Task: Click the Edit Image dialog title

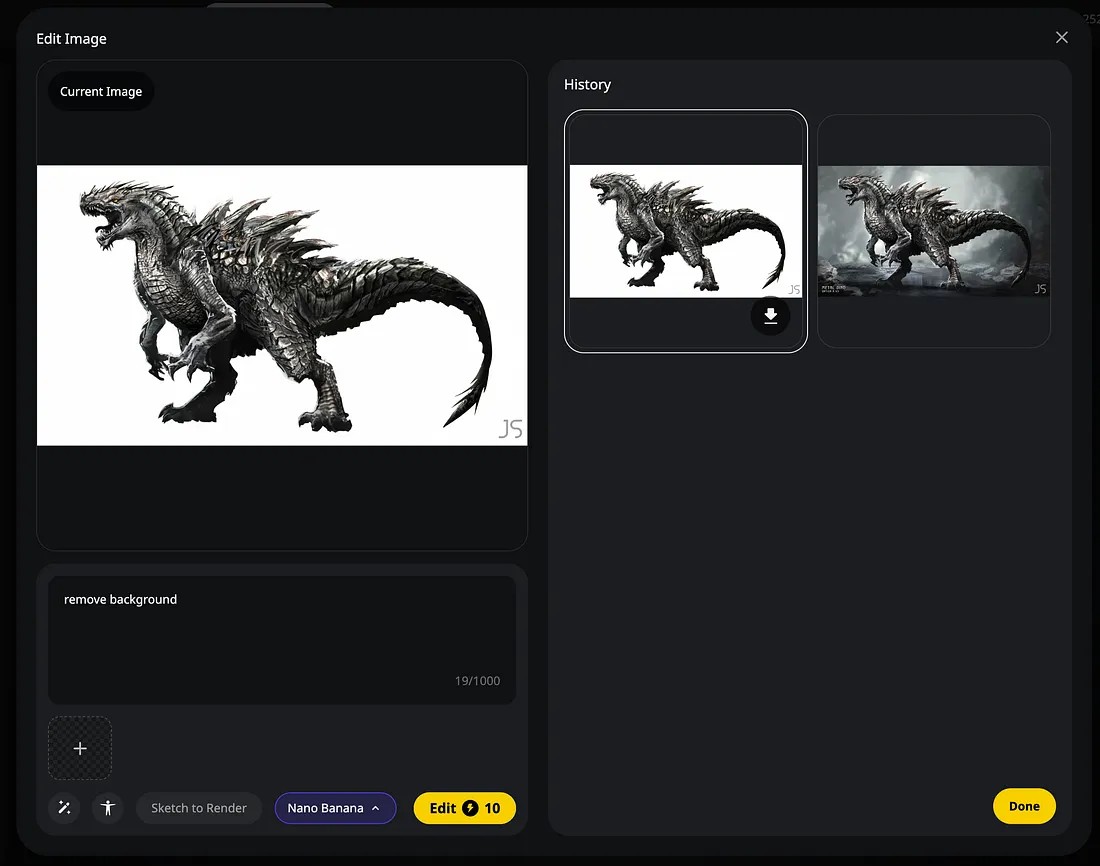Action: 71,39
